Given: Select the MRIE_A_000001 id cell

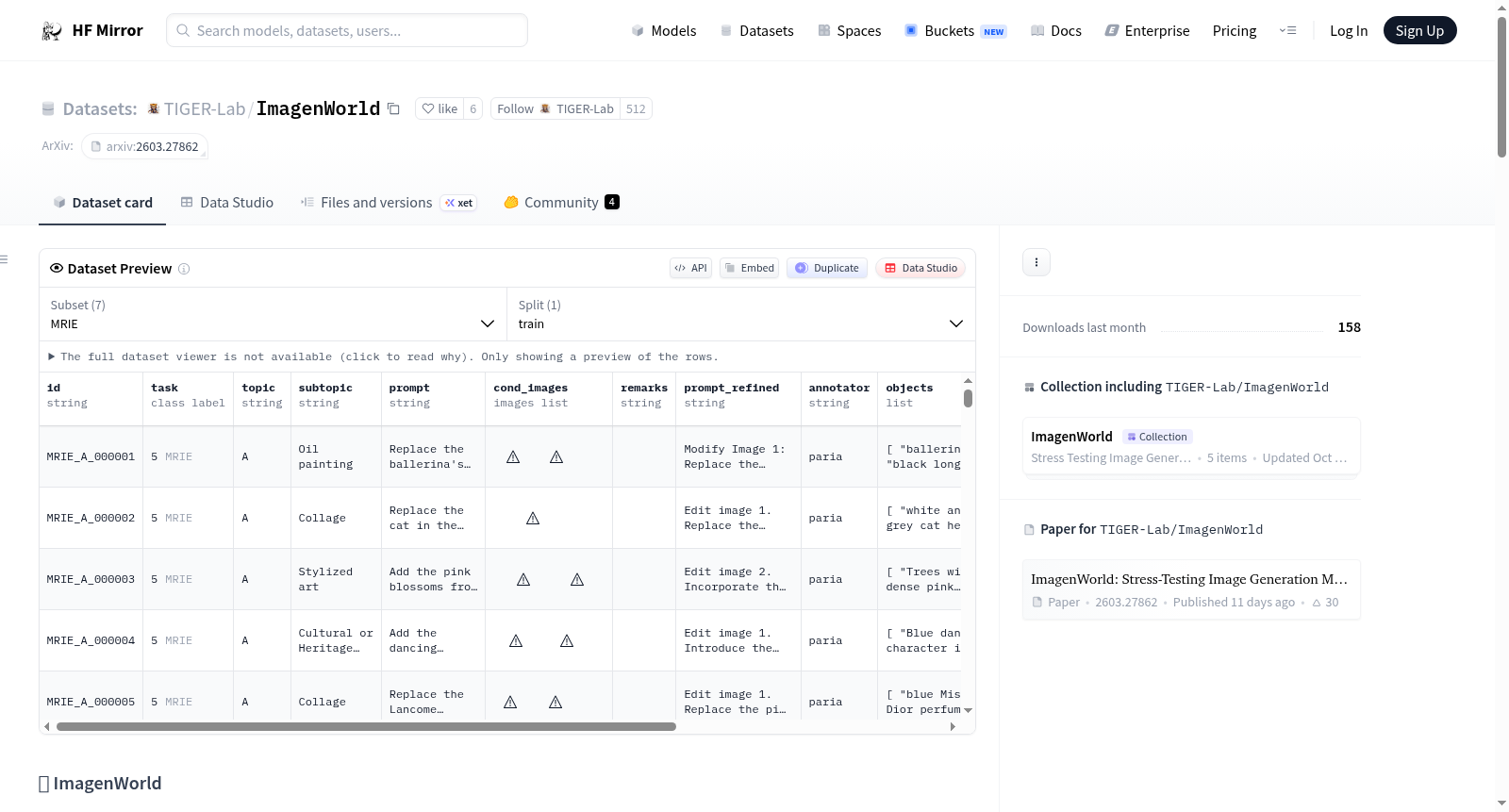Looking at the screenshot, I should coord(91,457).
